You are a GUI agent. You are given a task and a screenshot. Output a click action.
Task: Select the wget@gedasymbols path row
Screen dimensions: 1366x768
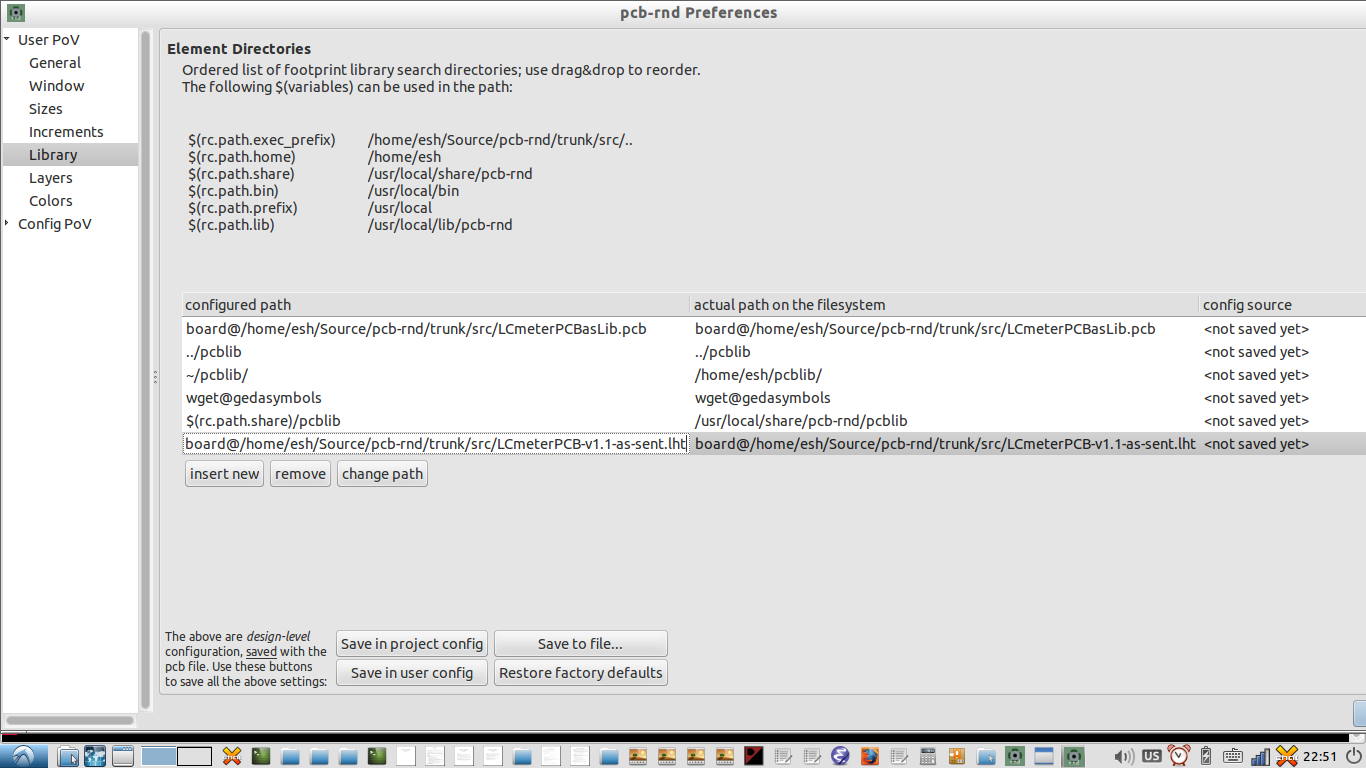click(400, 397)
